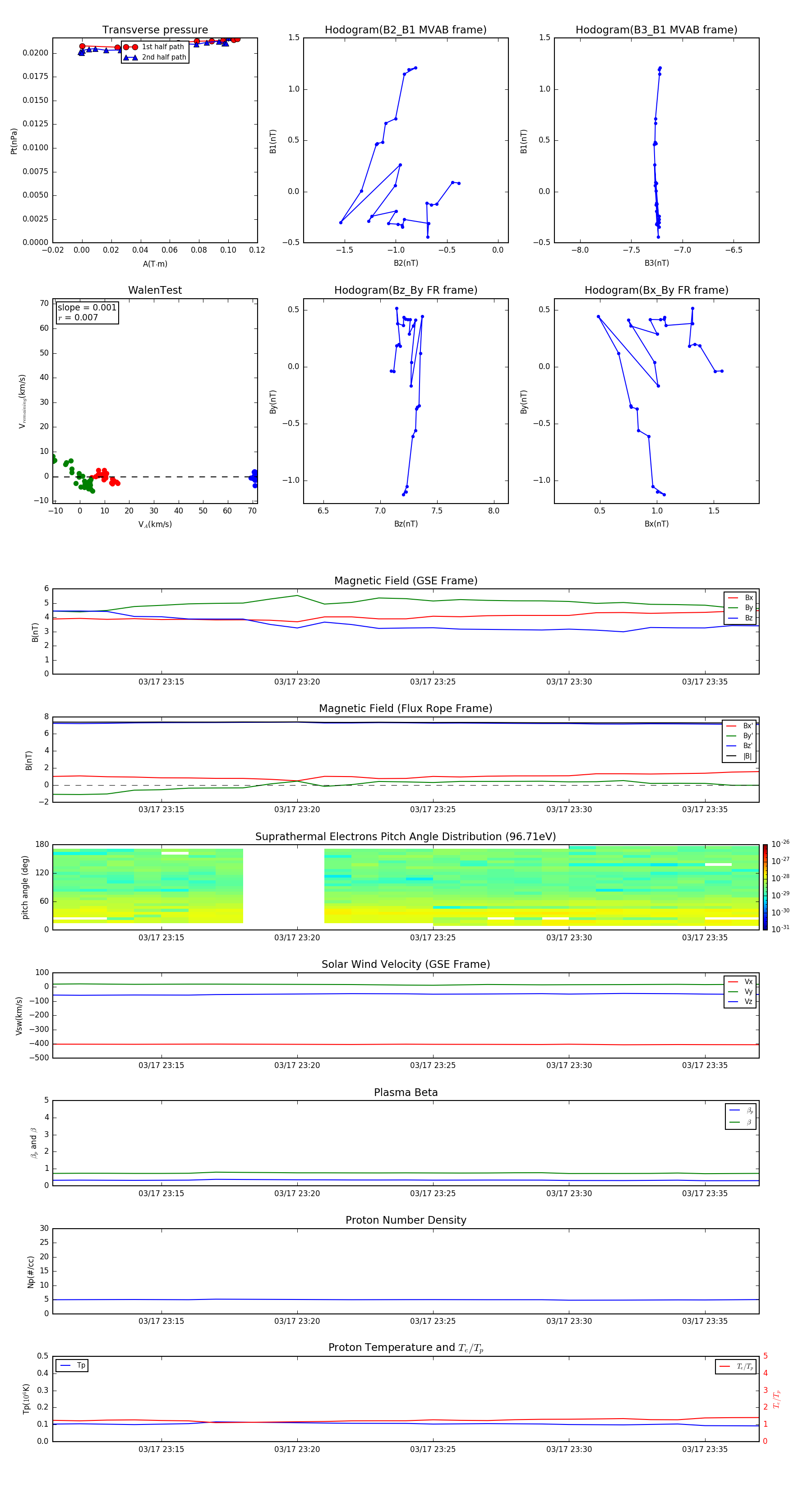The width and height of the screenshot is (812, 1489).
Task: Click the '2nd half path' legend entry
Action: click(x=155, y=57)
